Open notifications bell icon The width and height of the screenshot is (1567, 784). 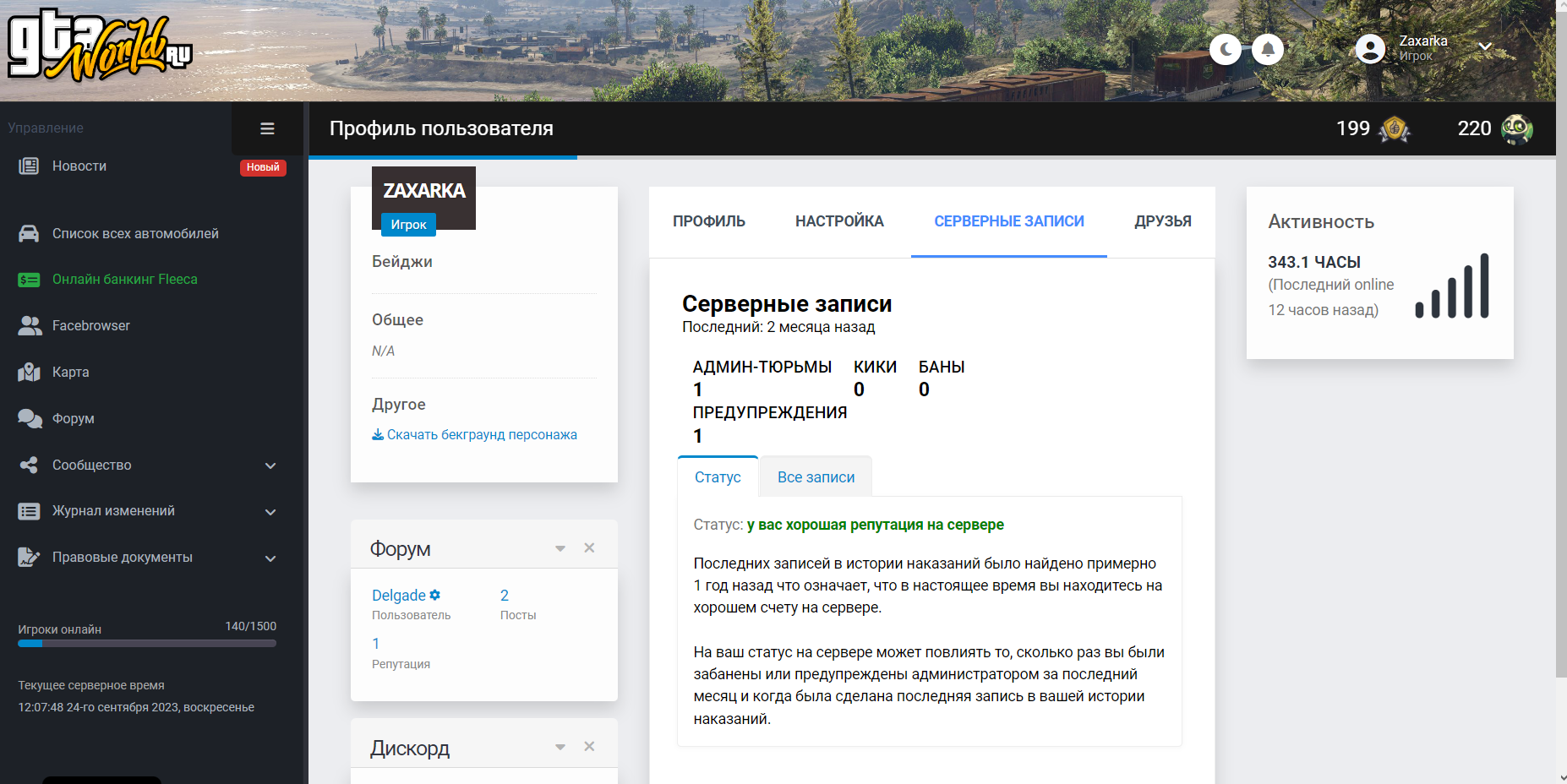[1268, 50]
